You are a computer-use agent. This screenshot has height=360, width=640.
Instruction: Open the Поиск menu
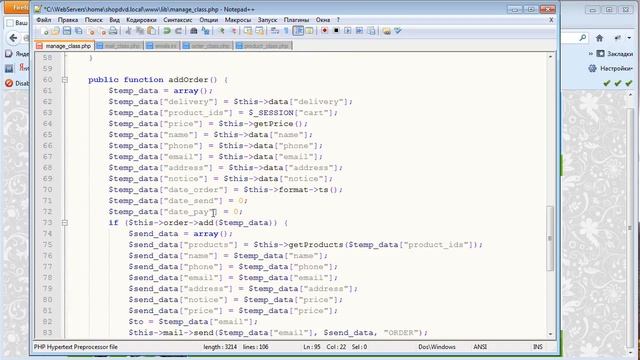coord(94,20)
